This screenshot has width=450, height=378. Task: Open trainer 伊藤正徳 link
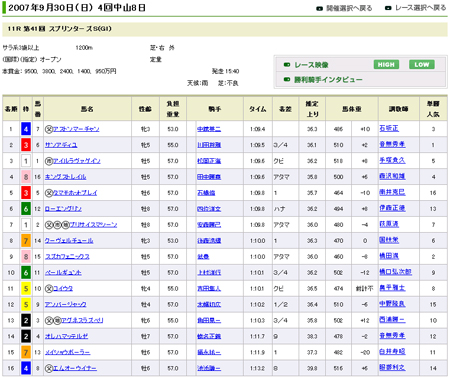392,208
